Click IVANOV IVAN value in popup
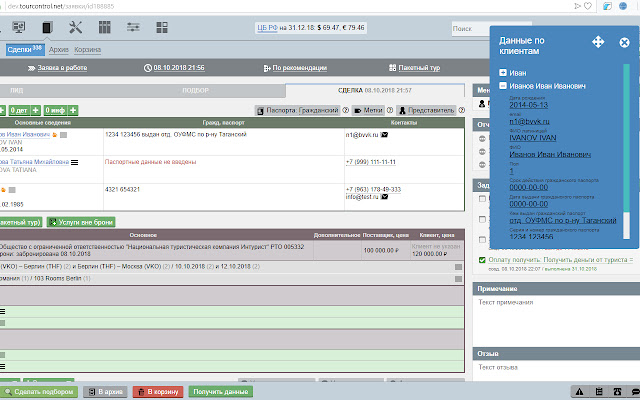640x400 pixels. (x=533, y=138)
